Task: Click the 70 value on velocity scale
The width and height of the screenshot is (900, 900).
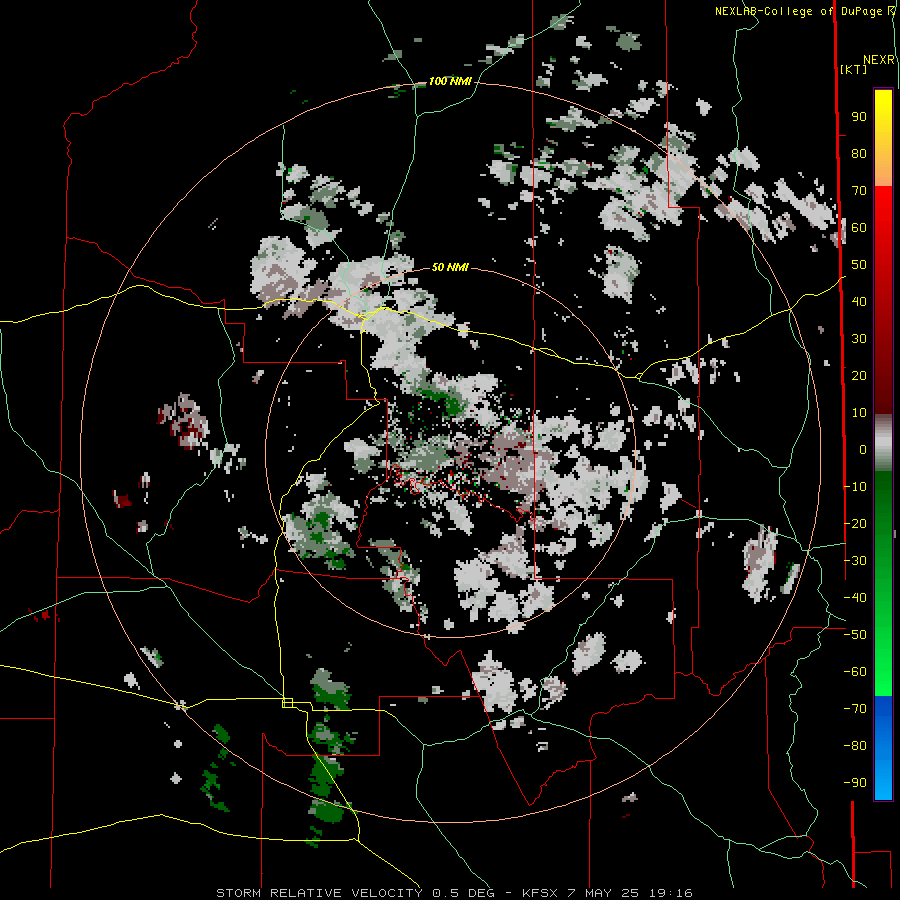Action: (x=859, y=191)
